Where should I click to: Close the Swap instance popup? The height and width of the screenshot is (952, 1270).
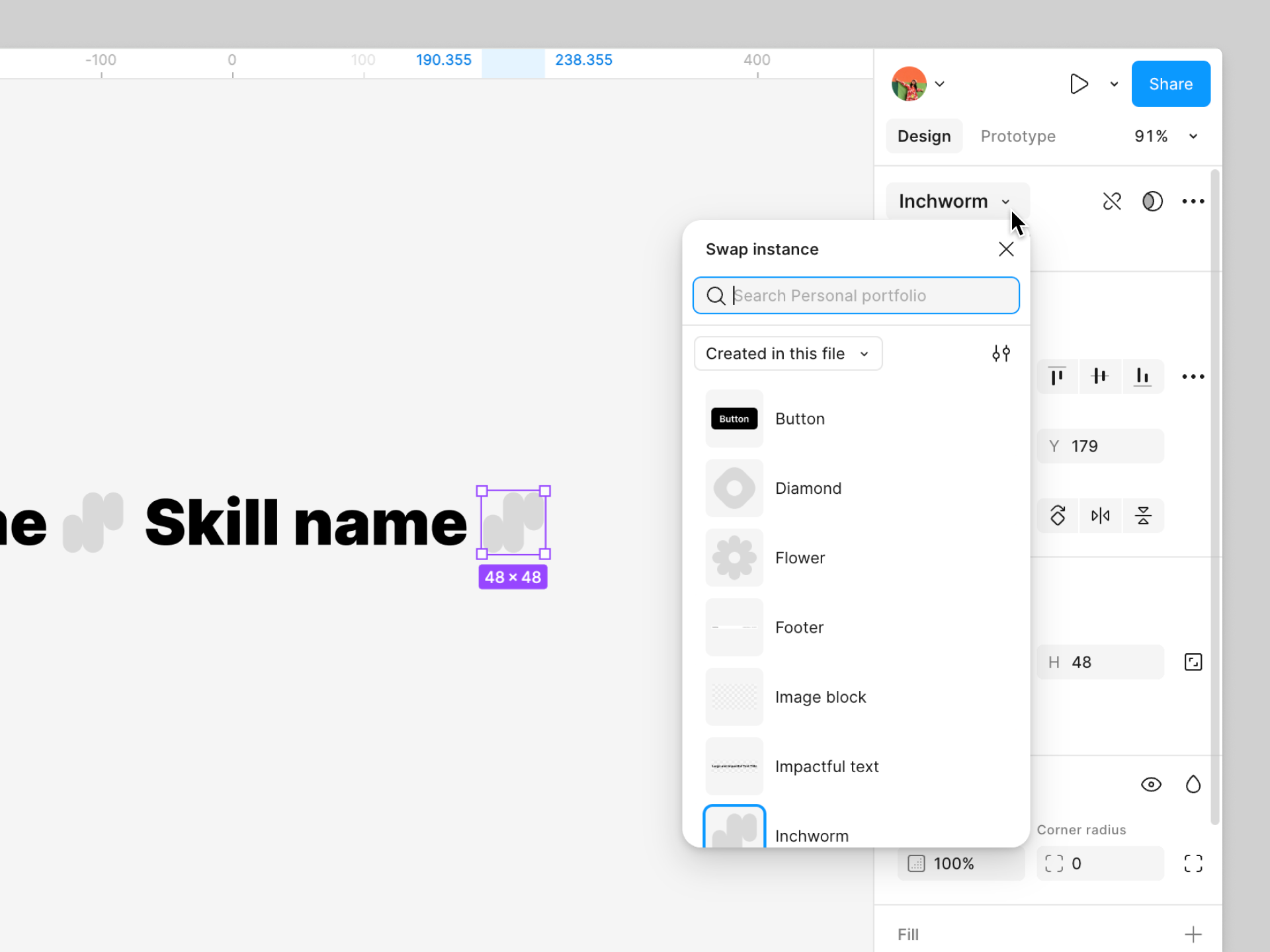pos(1005,249)
